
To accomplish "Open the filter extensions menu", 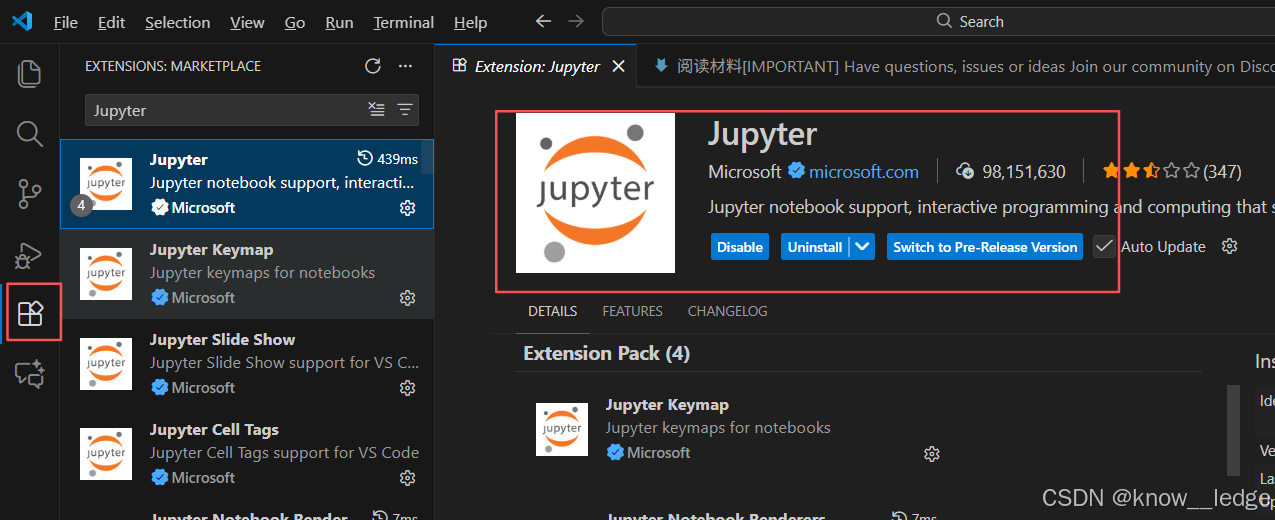I will (405, 110).
